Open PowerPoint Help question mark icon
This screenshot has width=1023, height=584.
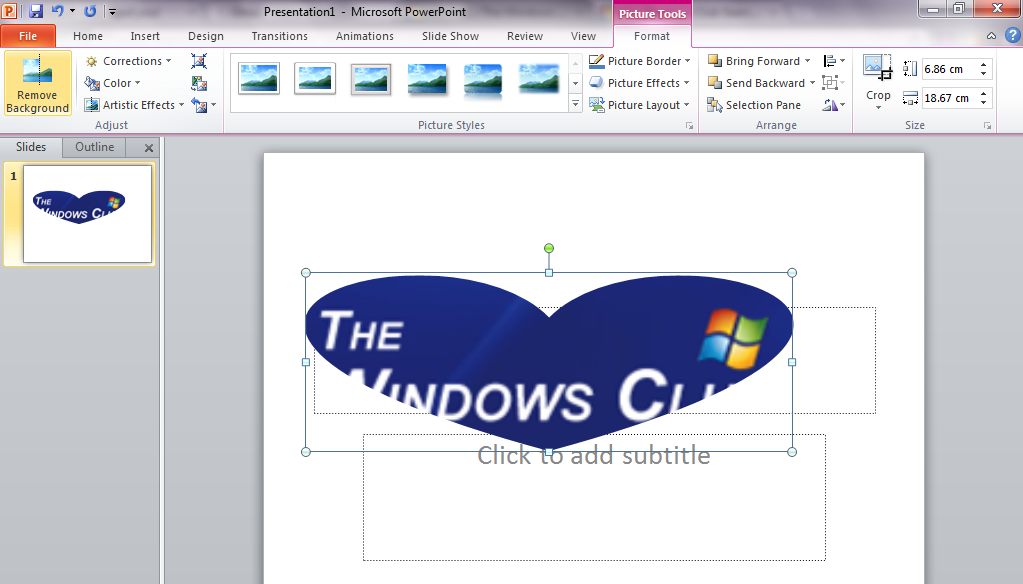pos(1012,35)
